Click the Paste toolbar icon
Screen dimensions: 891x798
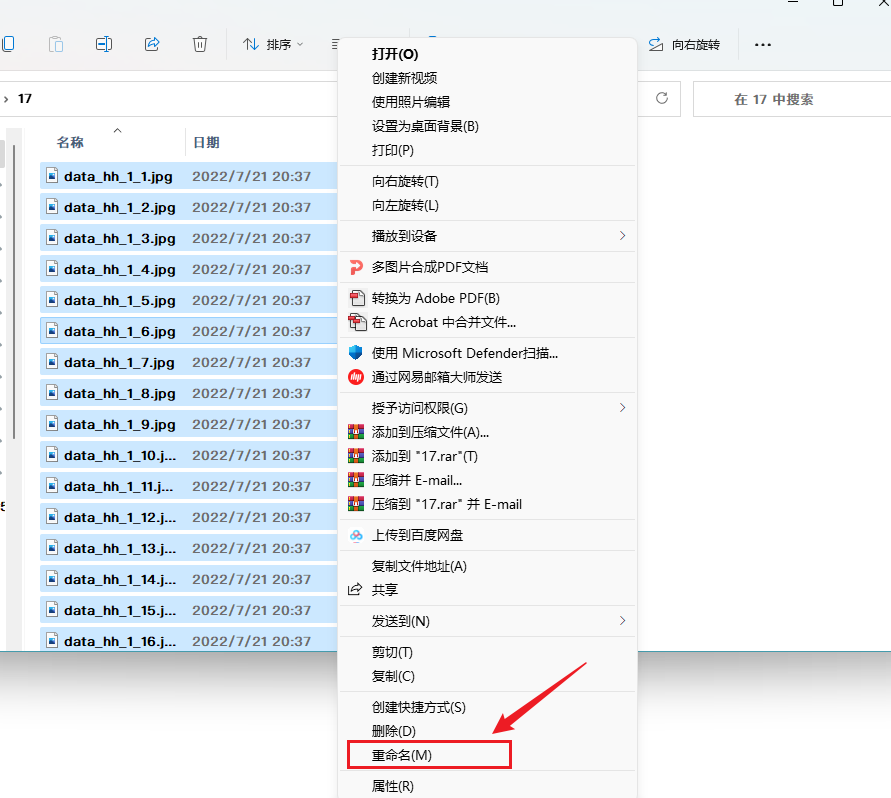(56, 44)
